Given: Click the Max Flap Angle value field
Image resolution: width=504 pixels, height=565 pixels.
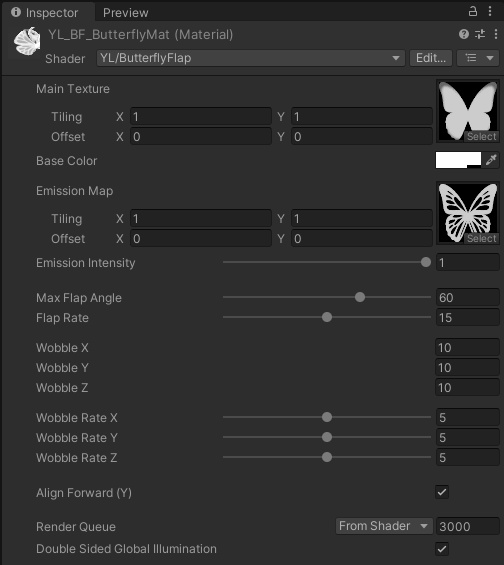Looking at the screenshot, I should pos(468,298).
